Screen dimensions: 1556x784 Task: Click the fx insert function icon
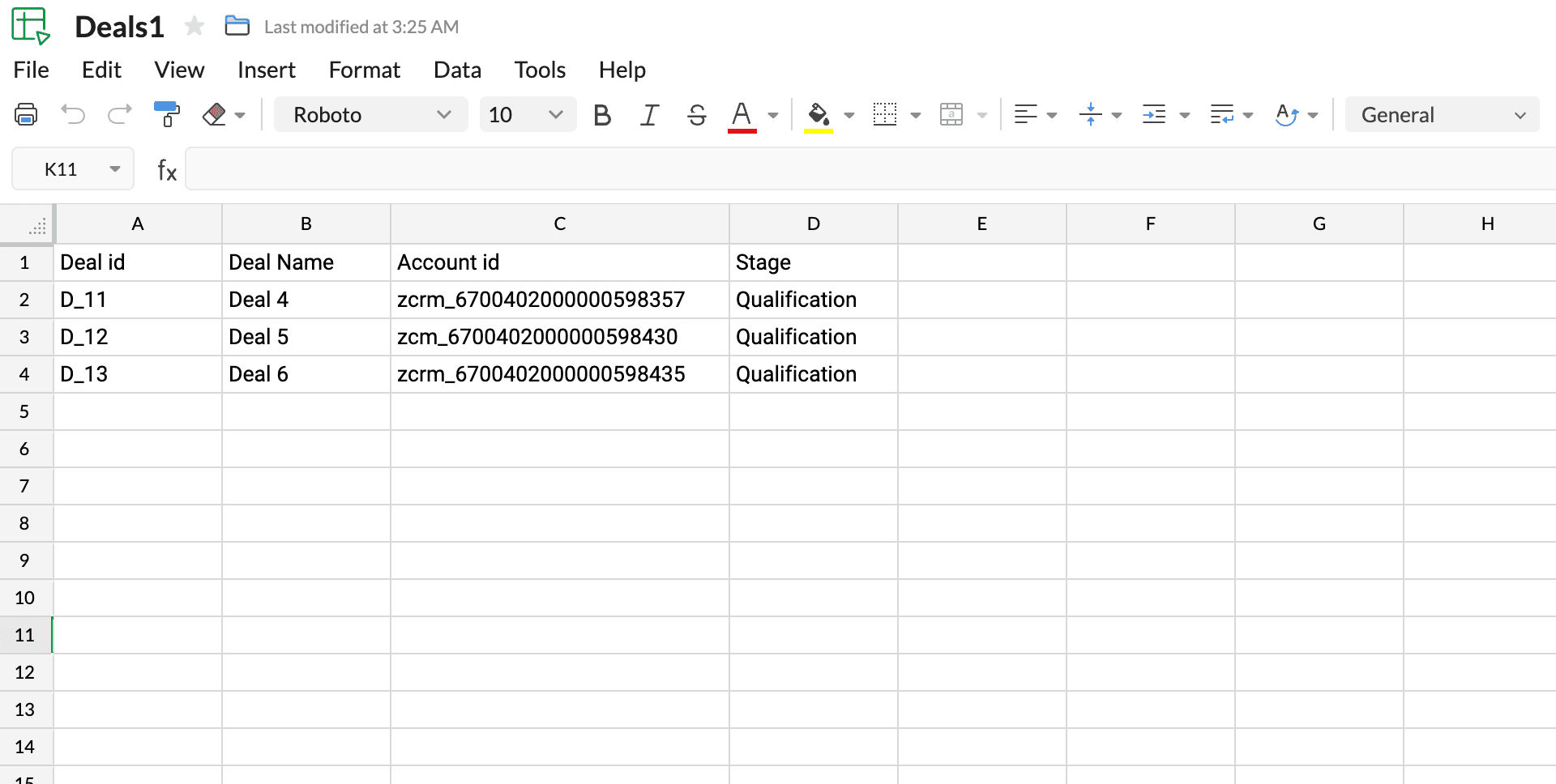(x=167, y=170)
